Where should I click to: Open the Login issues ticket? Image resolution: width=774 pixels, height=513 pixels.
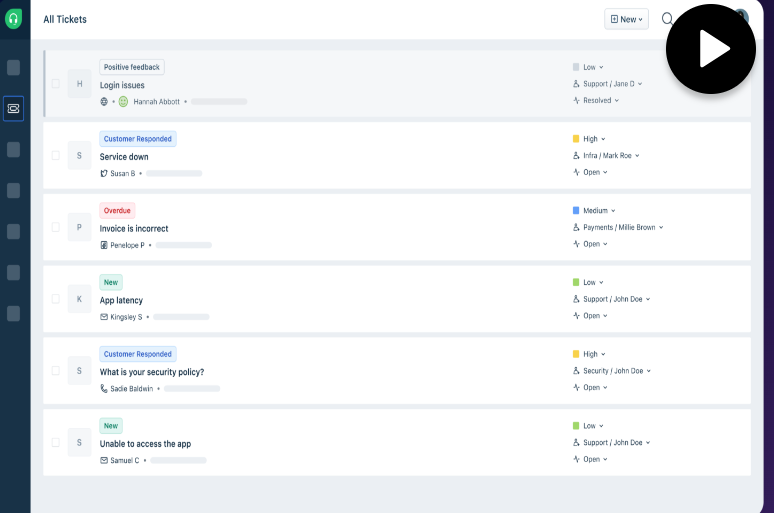tap(122, 85)
